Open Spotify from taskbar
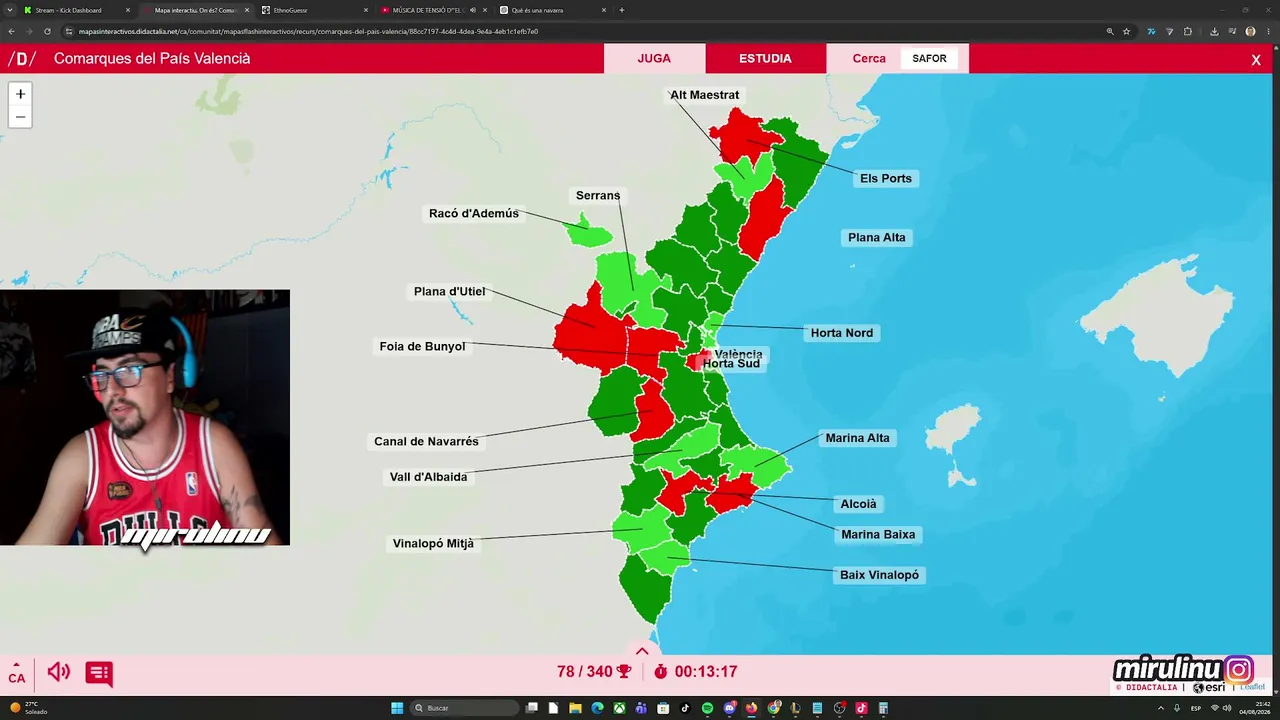This screenshot has width=1280, height=720. pyautogui.click(x=707, y=708)
